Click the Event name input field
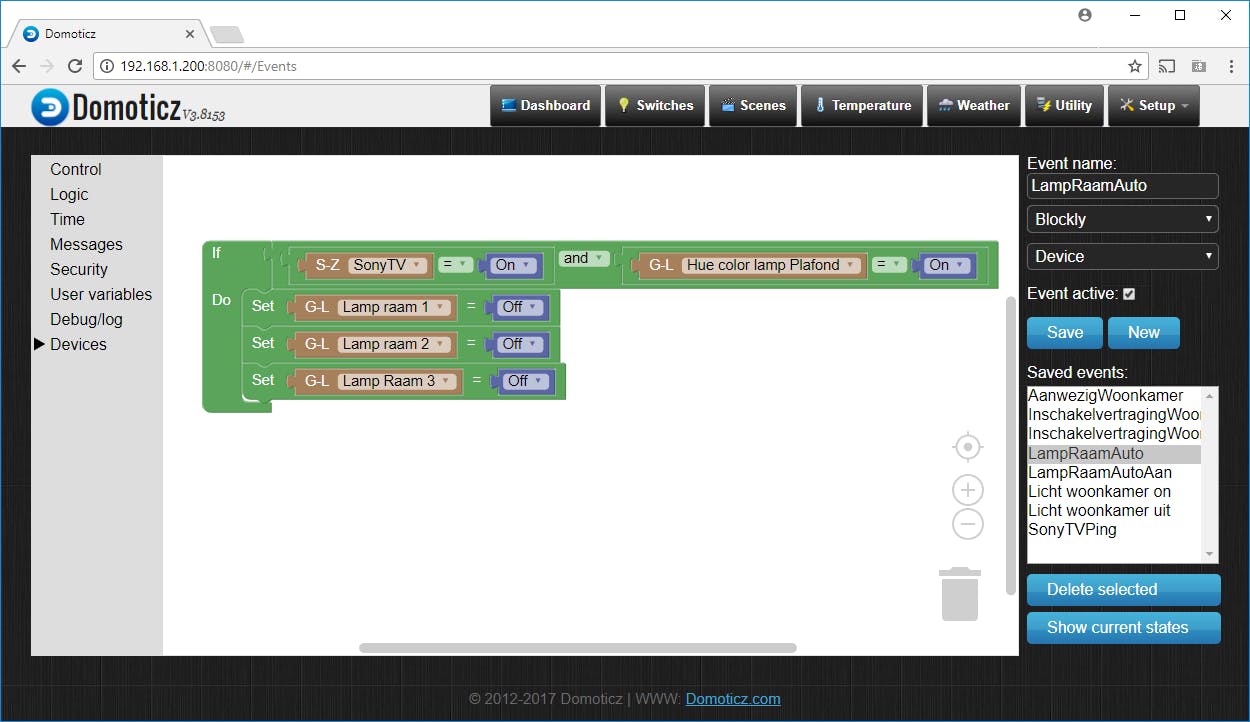 1123,185
